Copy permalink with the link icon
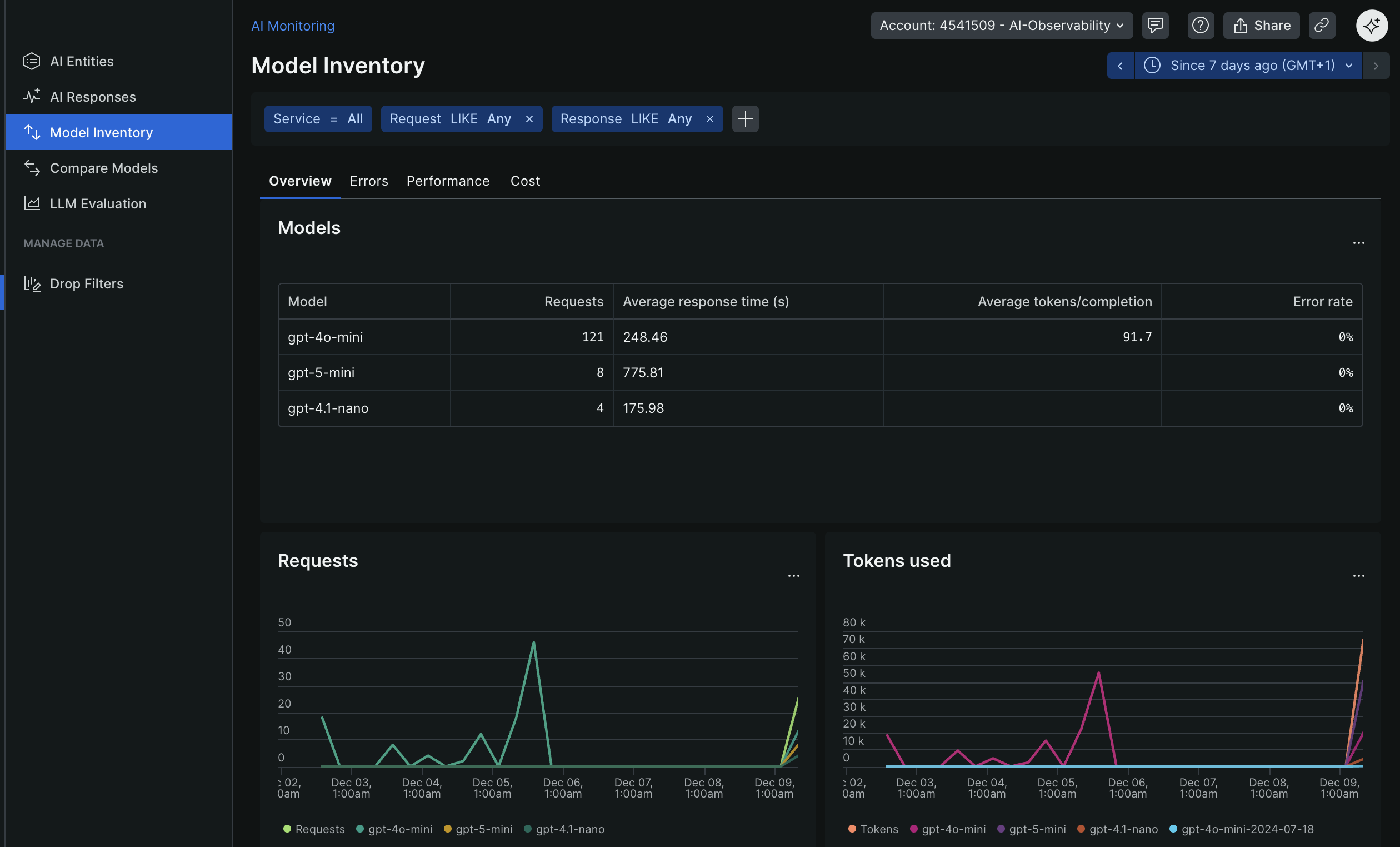 [1322, 26]
